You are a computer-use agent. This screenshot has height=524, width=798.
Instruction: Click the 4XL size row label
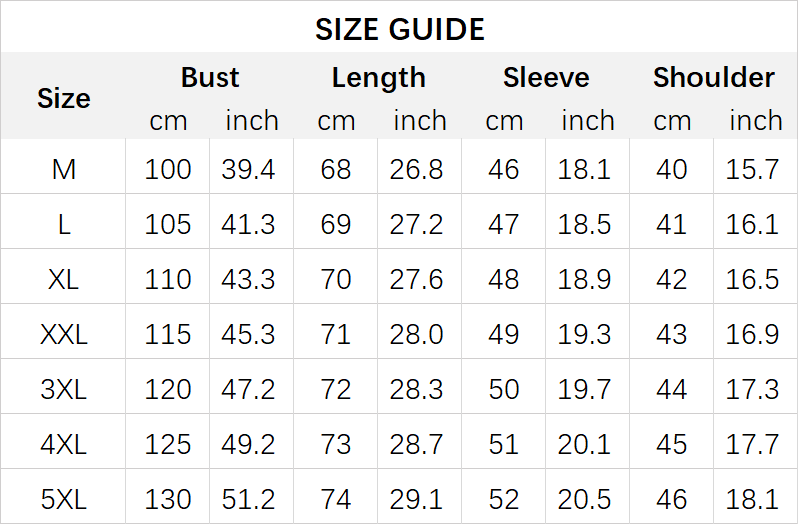point(63,443)
